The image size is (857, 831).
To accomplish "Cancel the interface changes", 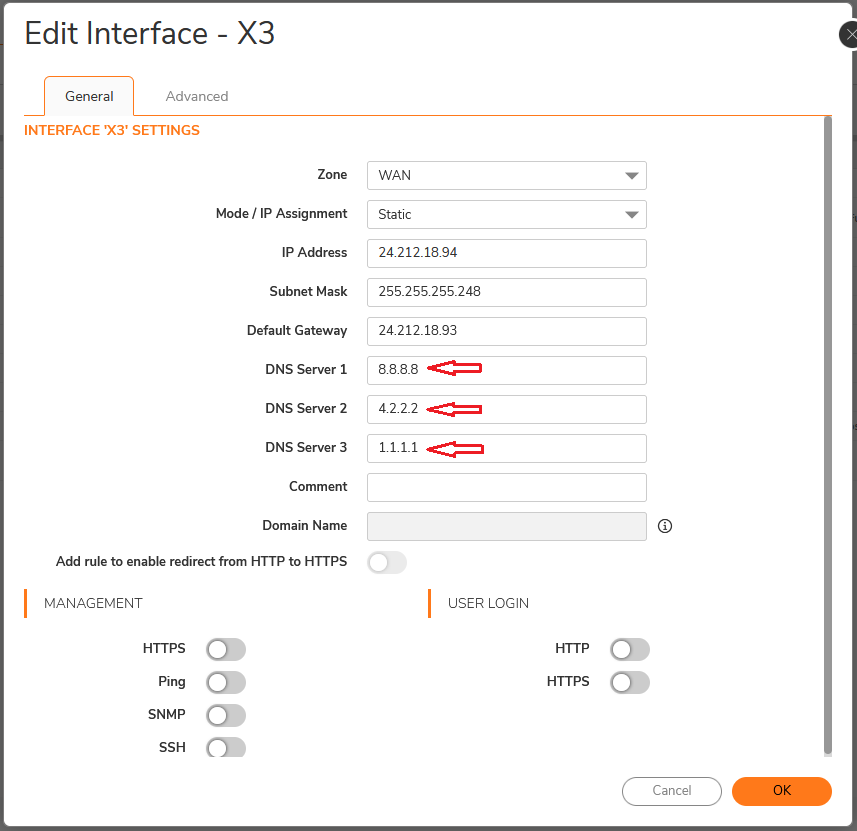I will point(671,791).
